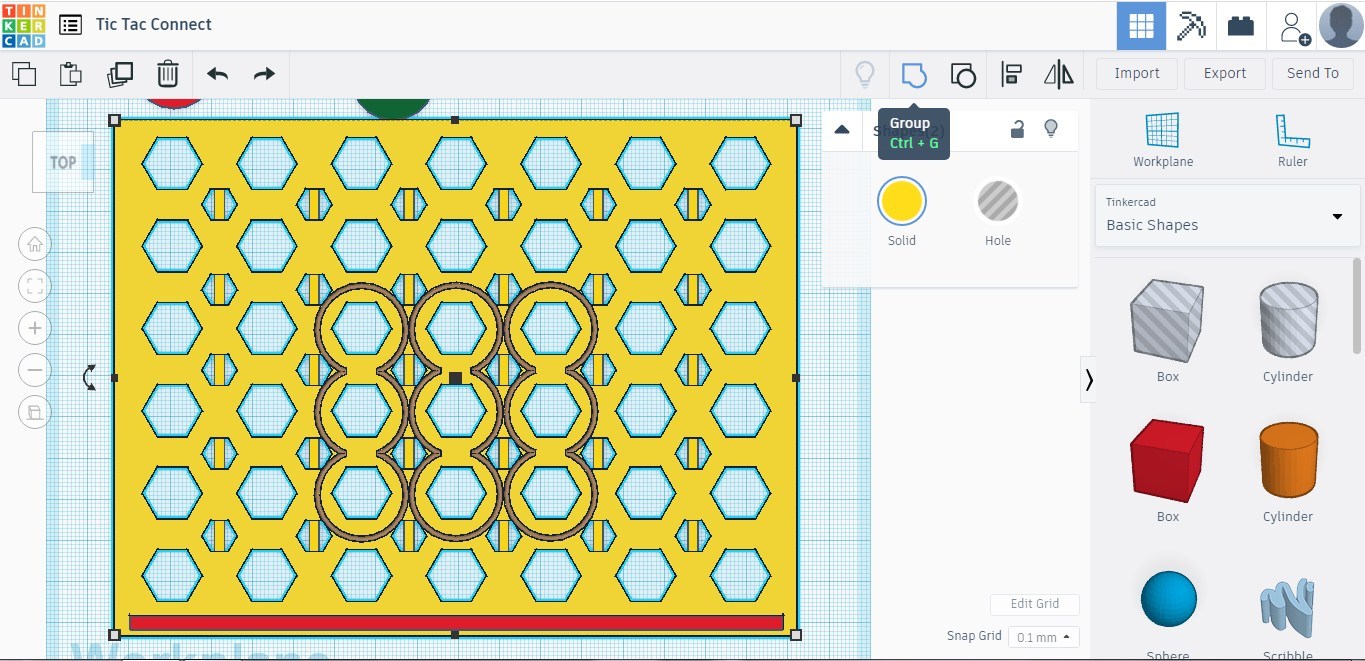Select the Ungroup tool
Screen dimensions: 1365x661
pos(962,73)
